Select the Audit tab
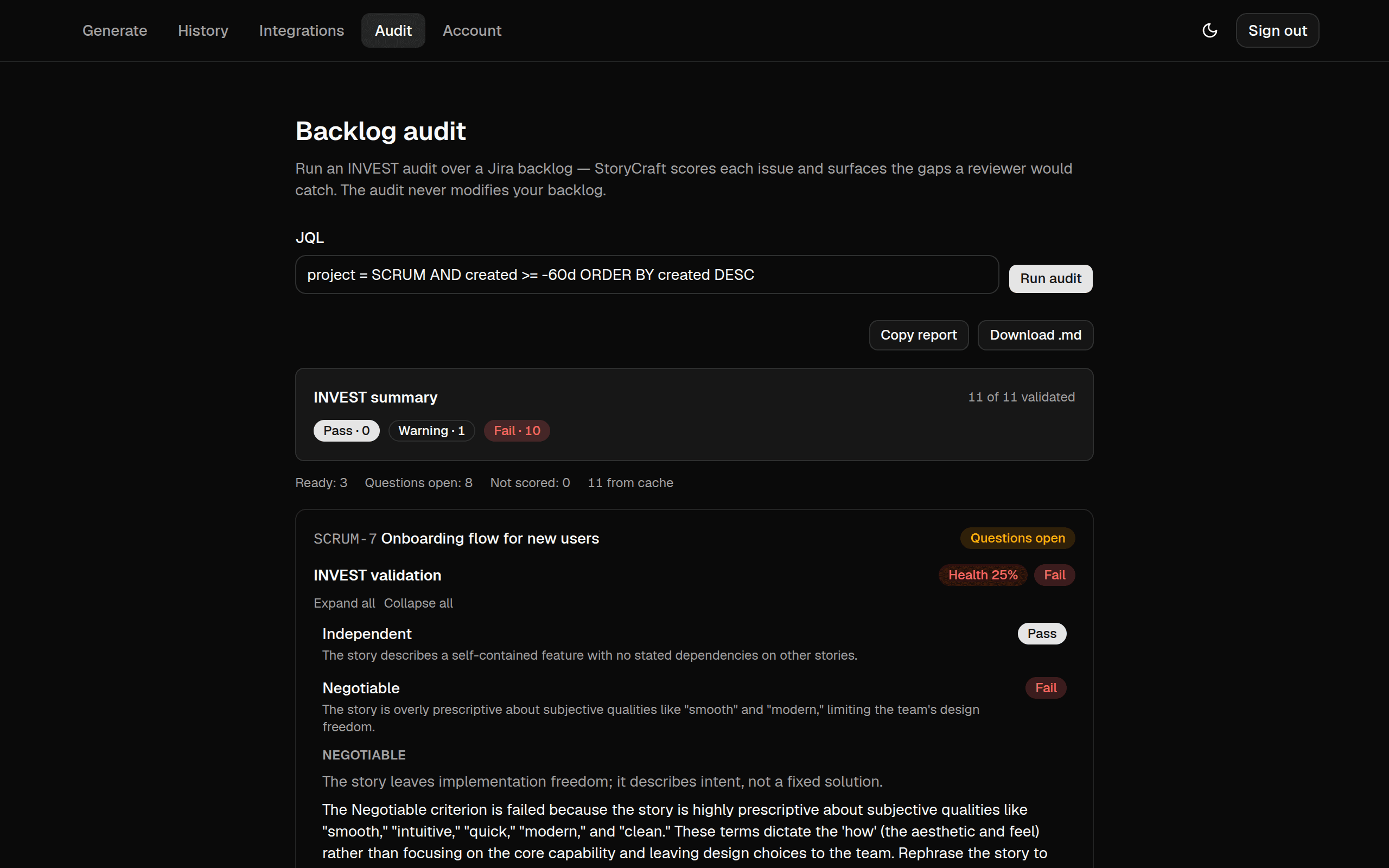The width and height of the screenshot is (1389, 868). [x=393, y=30]
